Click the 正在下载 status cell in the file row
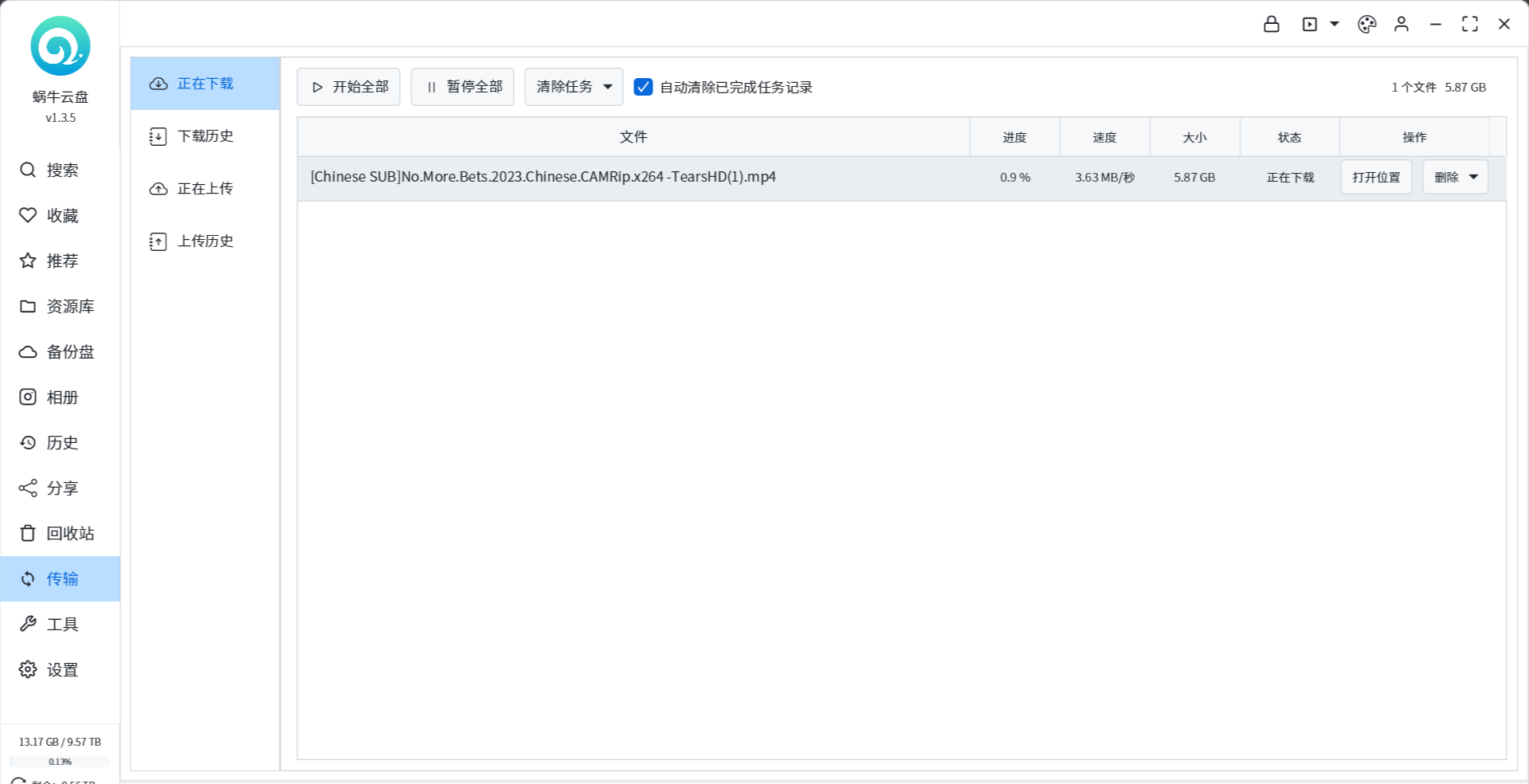Viewport: 1529px width, 784px height. point(1291,178)
